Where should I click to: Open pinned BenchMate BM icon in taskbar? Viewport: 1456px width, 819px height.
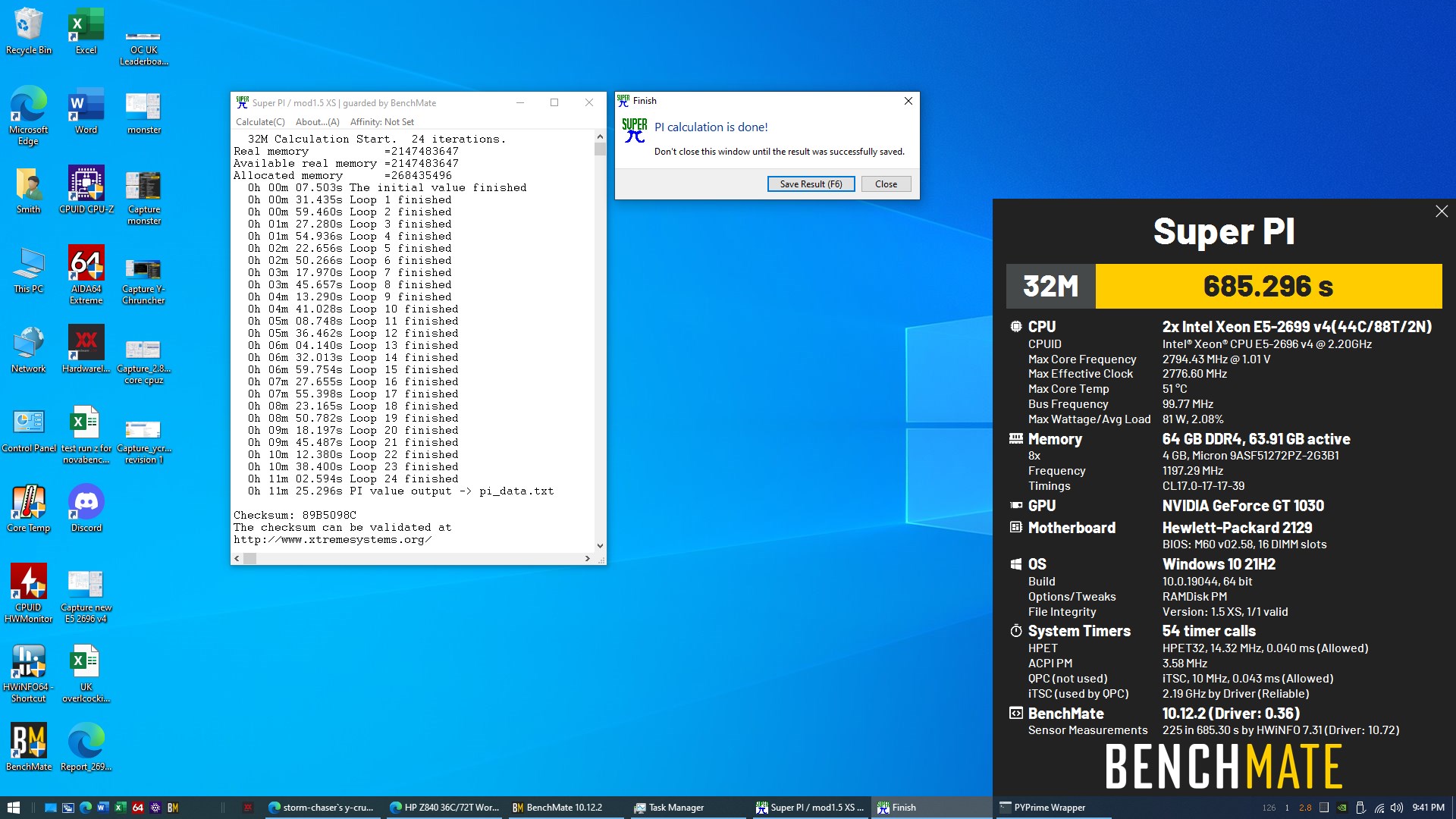point(173,808)
